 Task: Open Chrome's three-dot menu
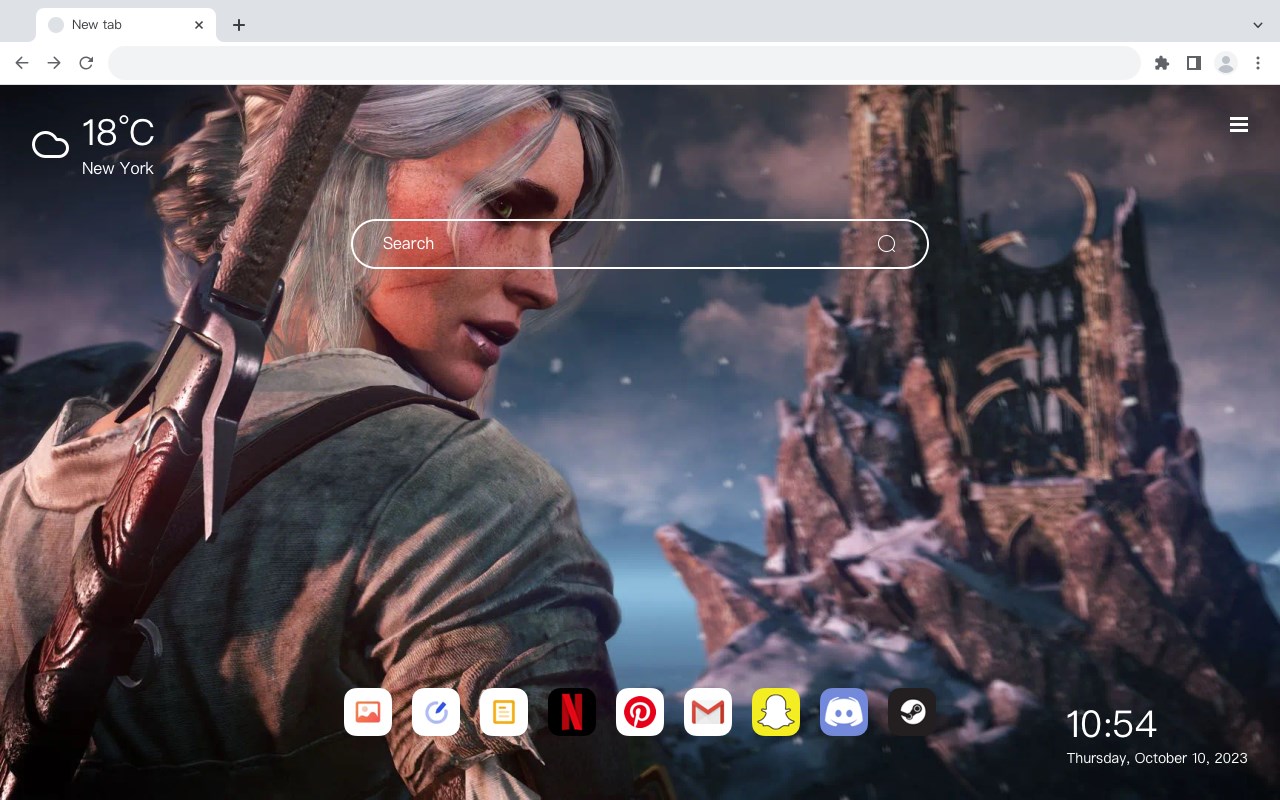[1258, 63]
